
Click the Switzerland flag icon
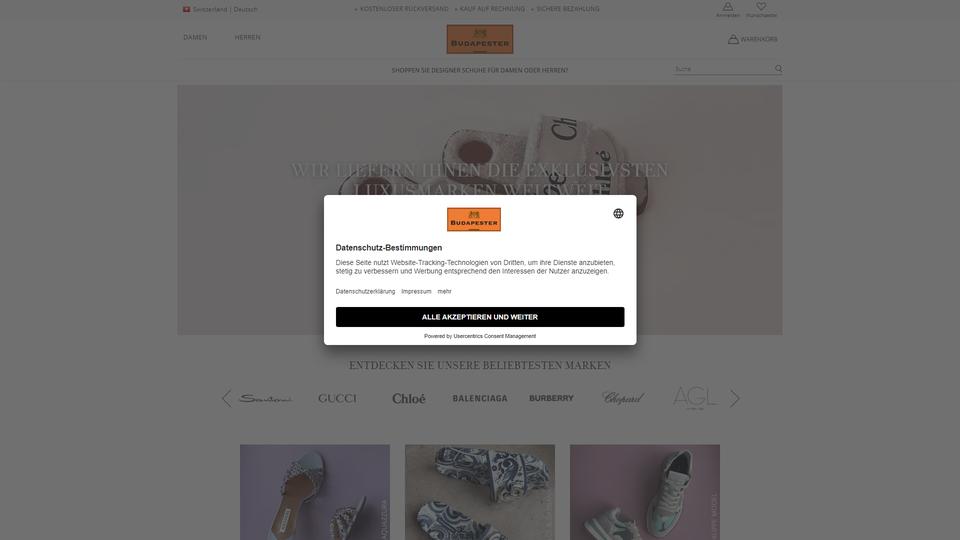point(186,9)
